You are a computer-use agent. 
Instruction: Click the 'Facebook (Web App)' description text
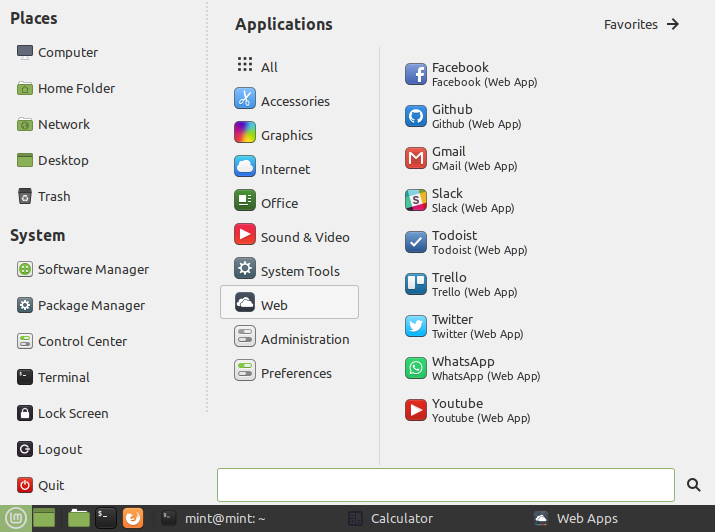484,82
